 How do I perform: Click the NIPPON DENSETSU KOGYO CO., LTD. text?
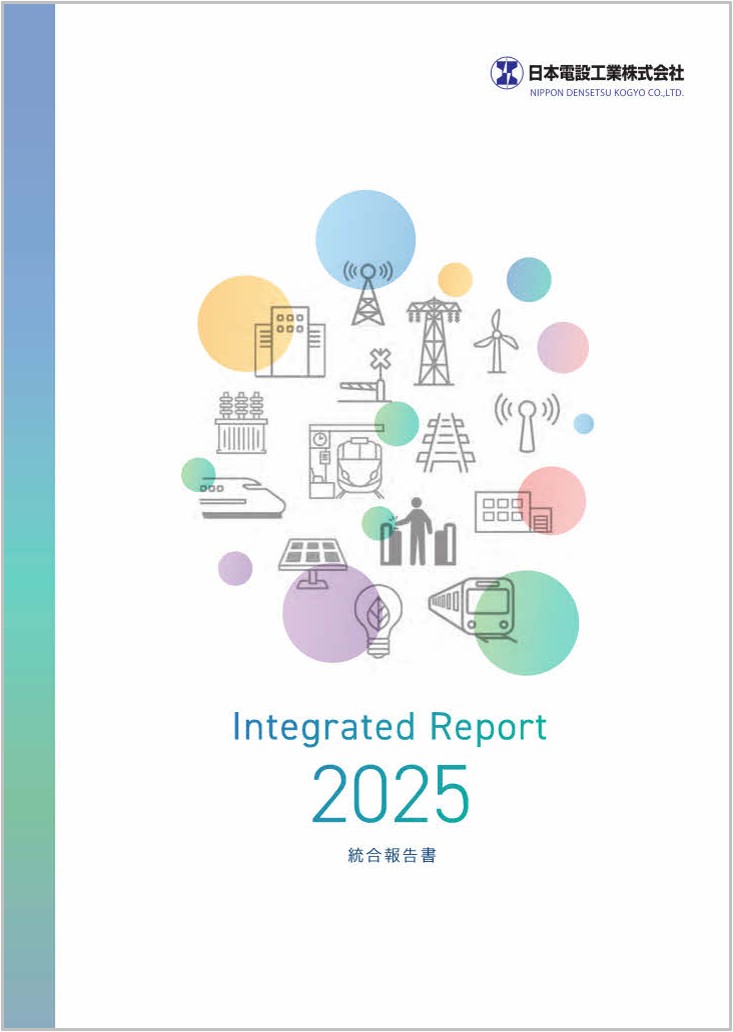pos(606,93)
